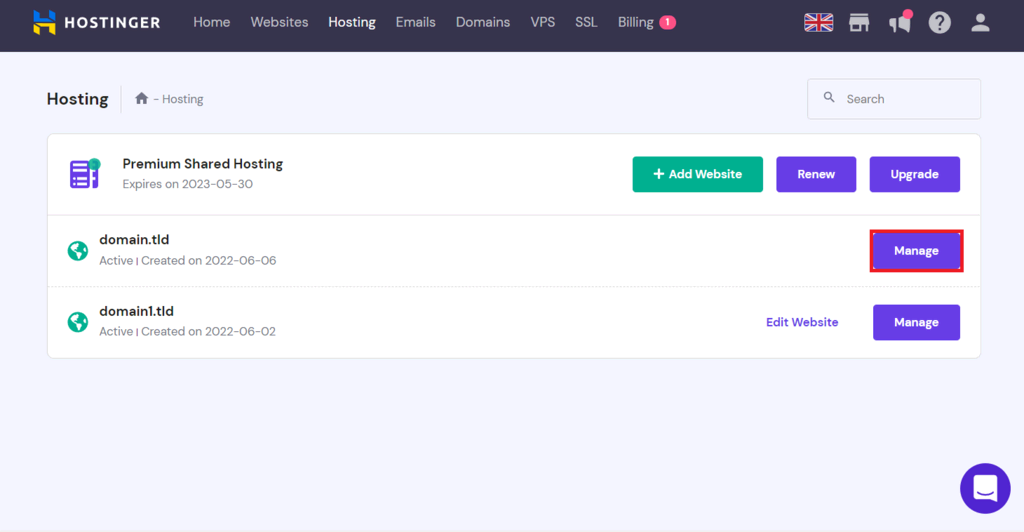Image resolution: width=1024 pixels, height=532 pixels.
Task: Open the live chat bubble
Action: coord(985,488)
